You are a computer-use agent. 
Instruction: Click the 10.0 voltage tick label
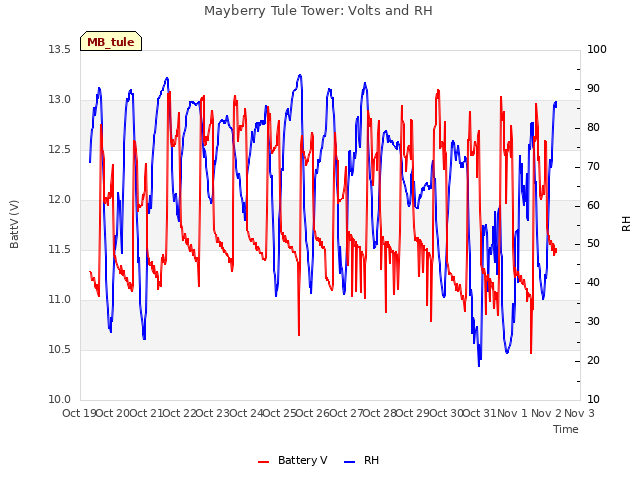click(x=60, y=400)
